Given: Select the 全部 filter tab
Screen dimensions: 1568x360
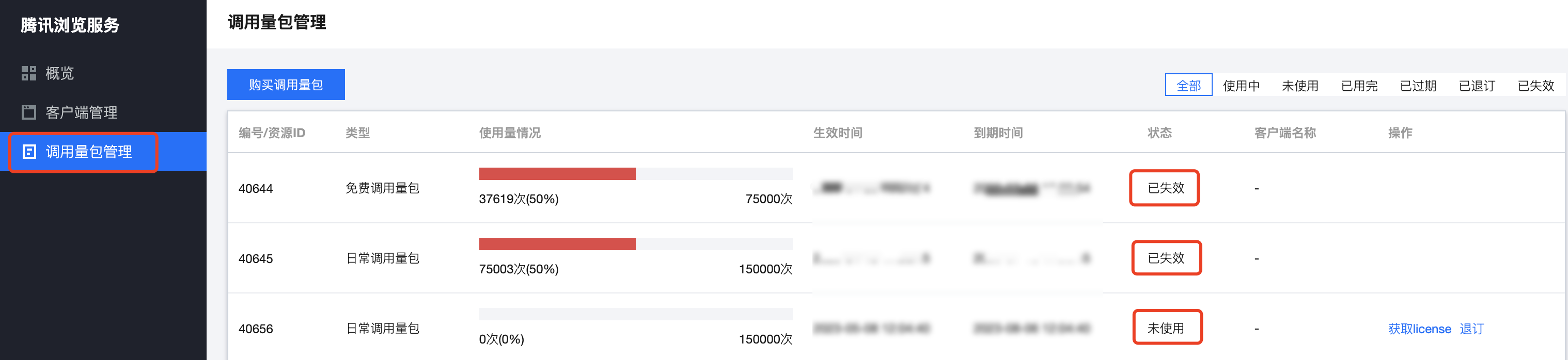Looking at the screenshot, I should (x=1188, y=85).
